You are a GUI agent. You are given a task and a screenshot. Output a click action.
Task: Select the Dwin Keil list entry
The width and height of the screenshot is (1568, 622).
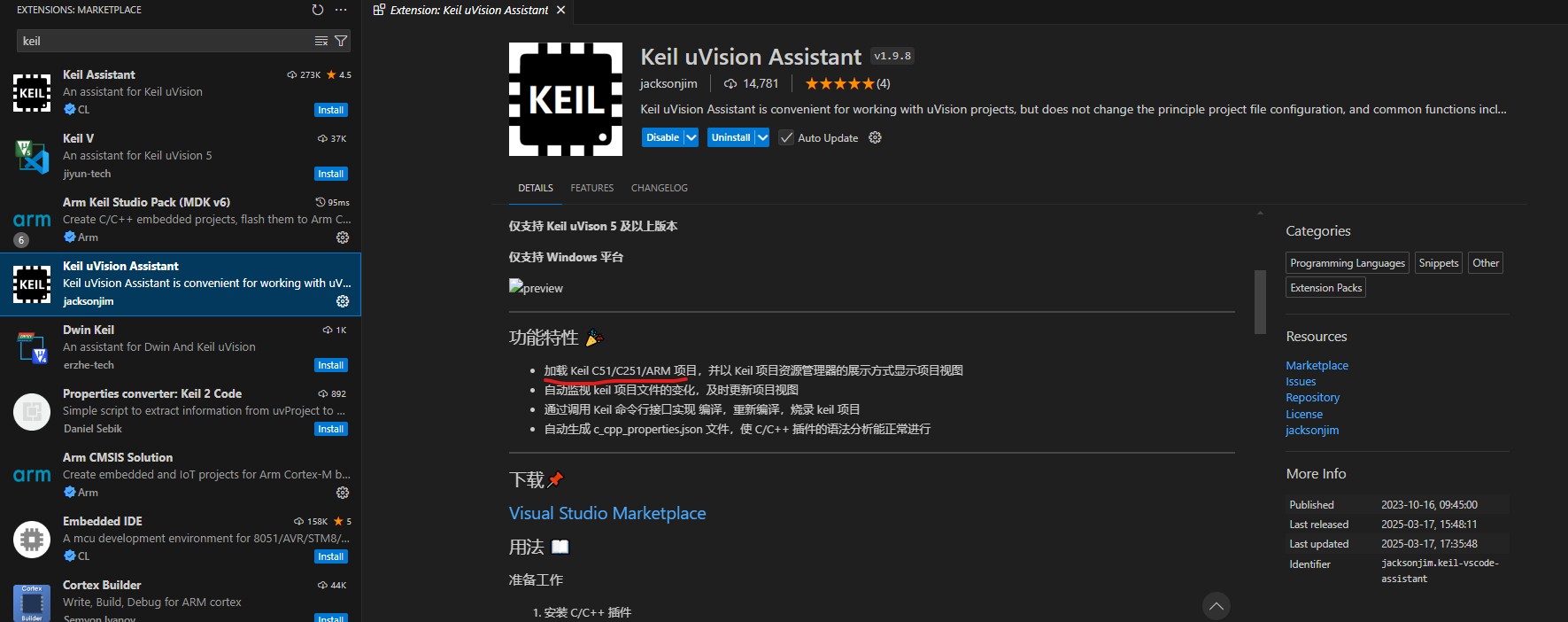pos(181,347)
